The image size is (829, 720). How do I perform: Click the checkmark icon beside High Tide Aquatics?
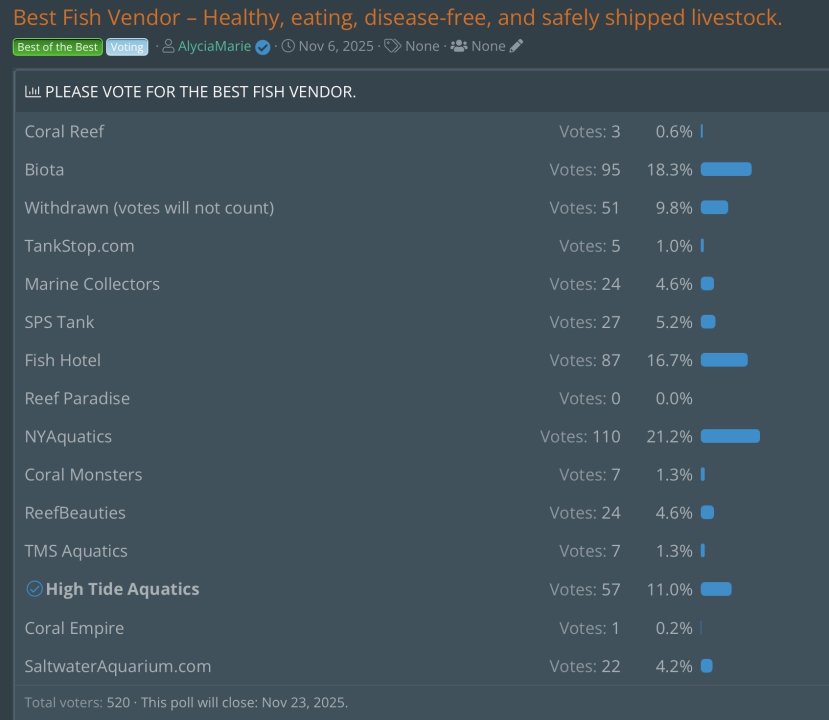click(x=34, y=589)
